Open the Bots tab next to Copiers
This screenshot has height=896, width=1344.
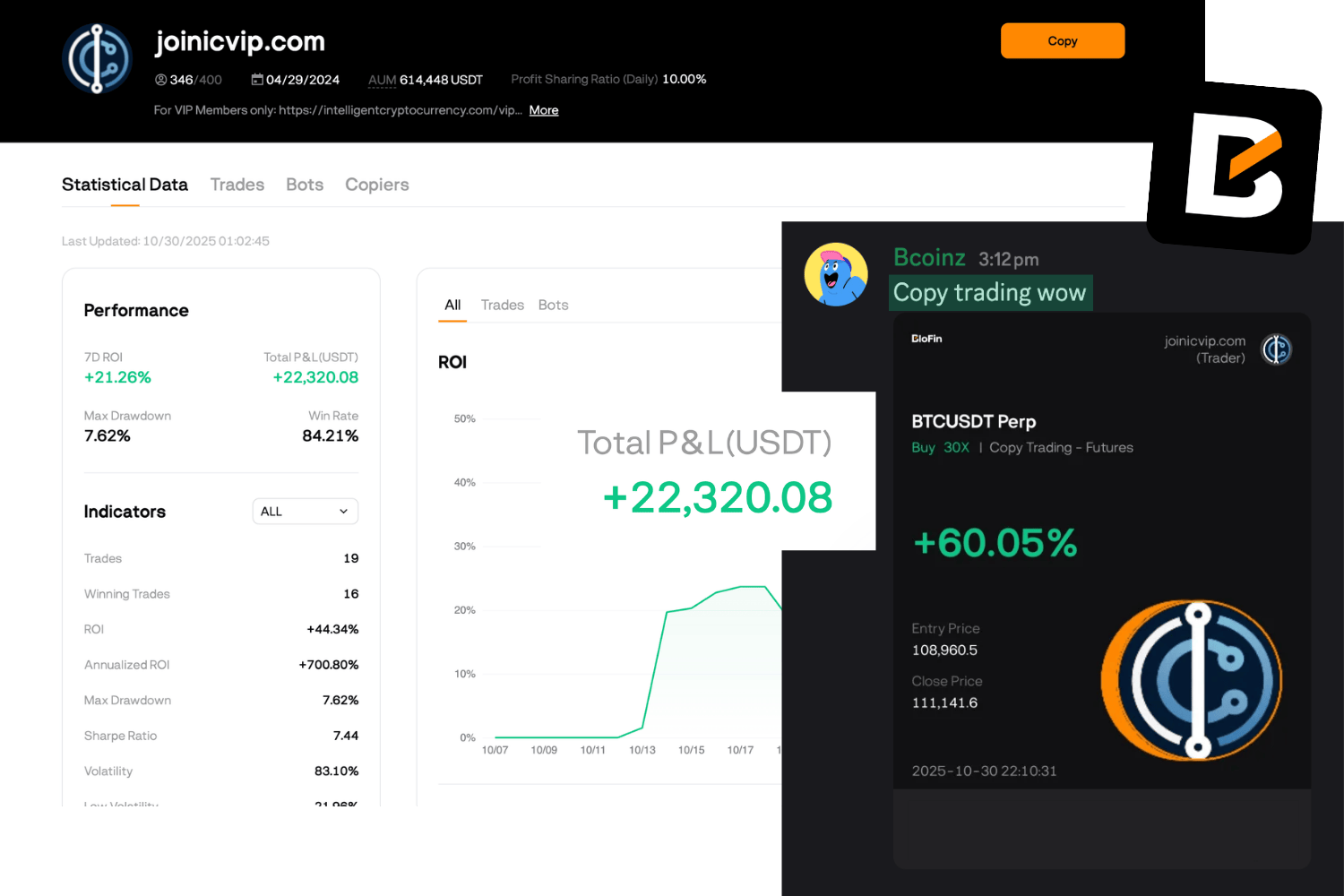pyautogui.click(x=305, y=185)
